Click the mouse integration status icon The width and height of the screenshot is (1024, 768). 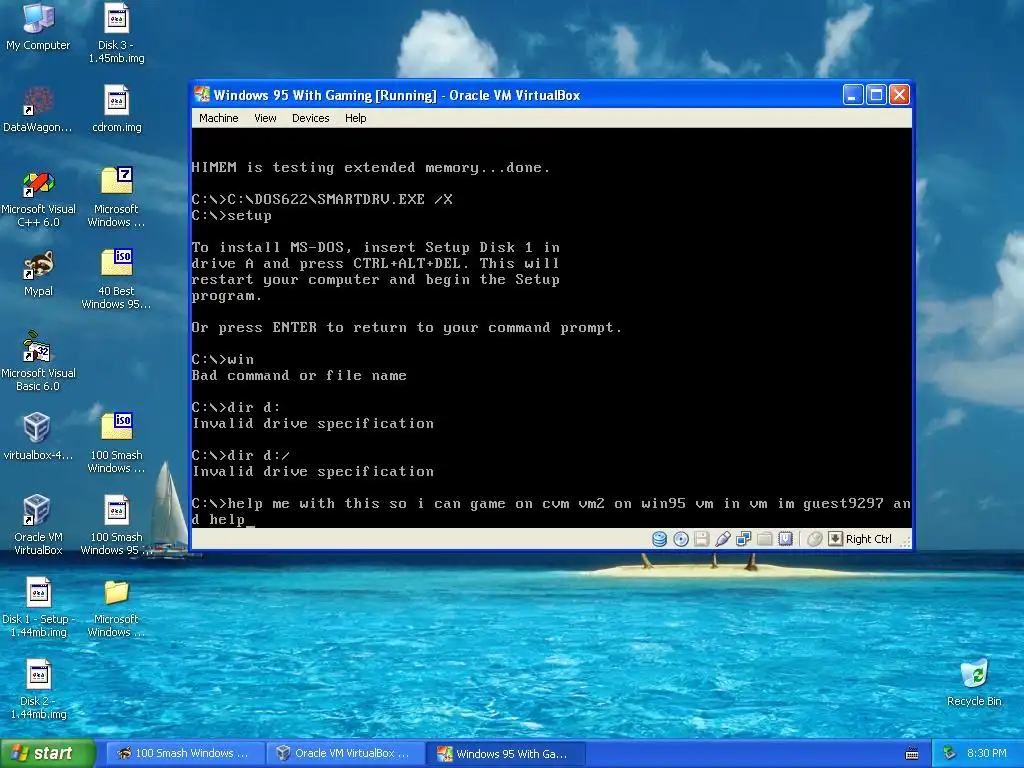(814, 539)
